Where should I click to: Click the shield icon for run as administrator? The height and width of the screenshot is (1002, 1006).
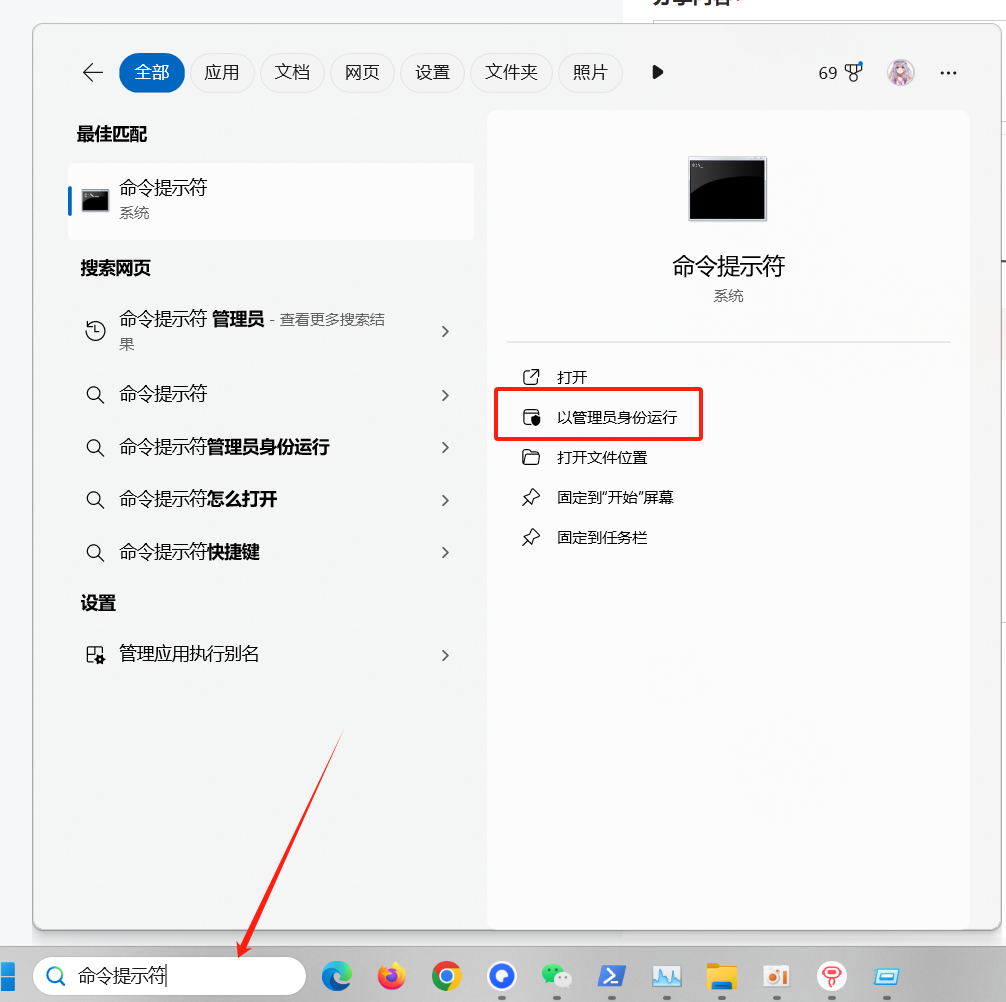coord(531,418)
